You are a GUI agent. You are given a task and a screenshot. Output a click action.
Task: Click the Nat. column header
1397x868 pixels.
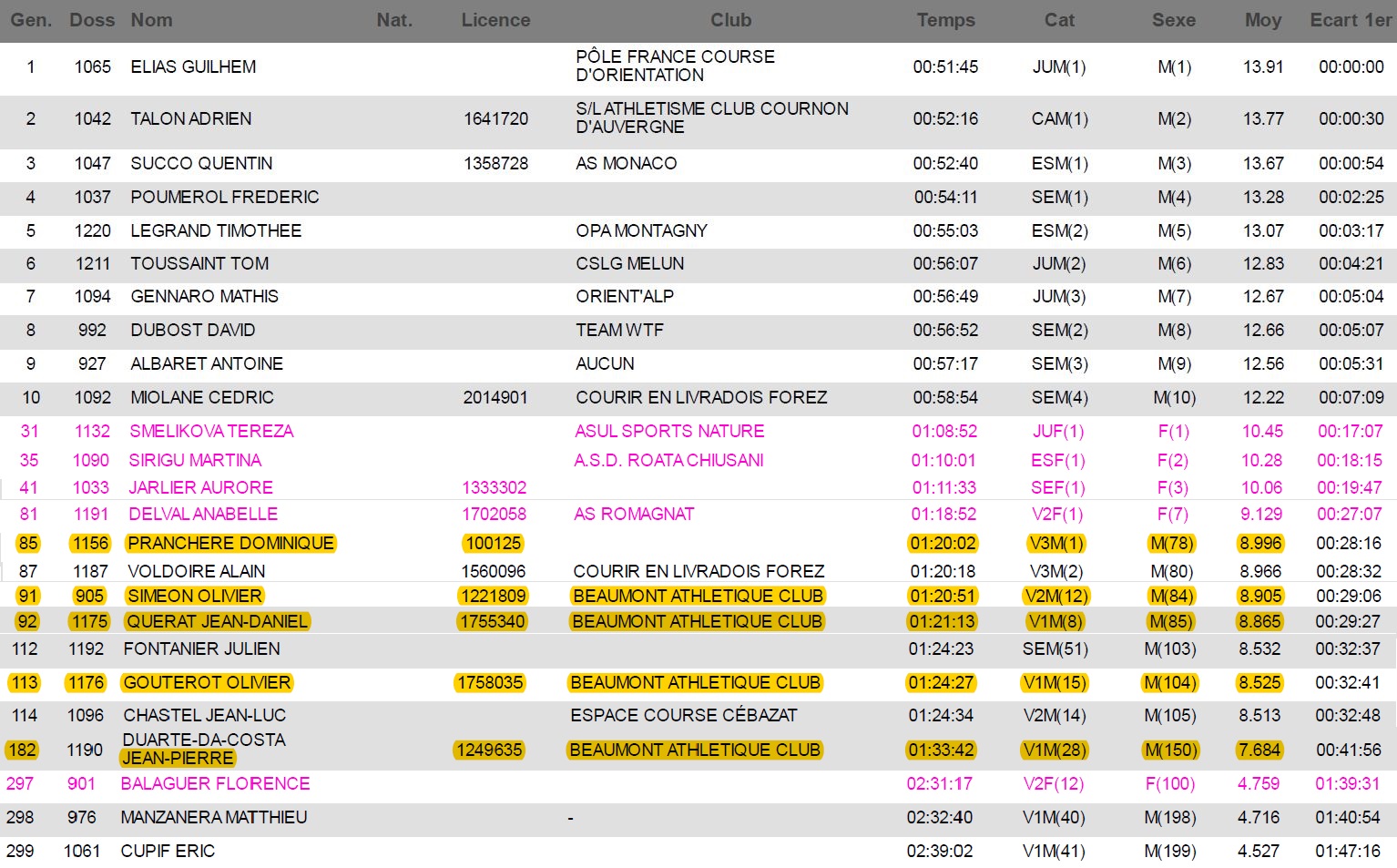(394, 20)
